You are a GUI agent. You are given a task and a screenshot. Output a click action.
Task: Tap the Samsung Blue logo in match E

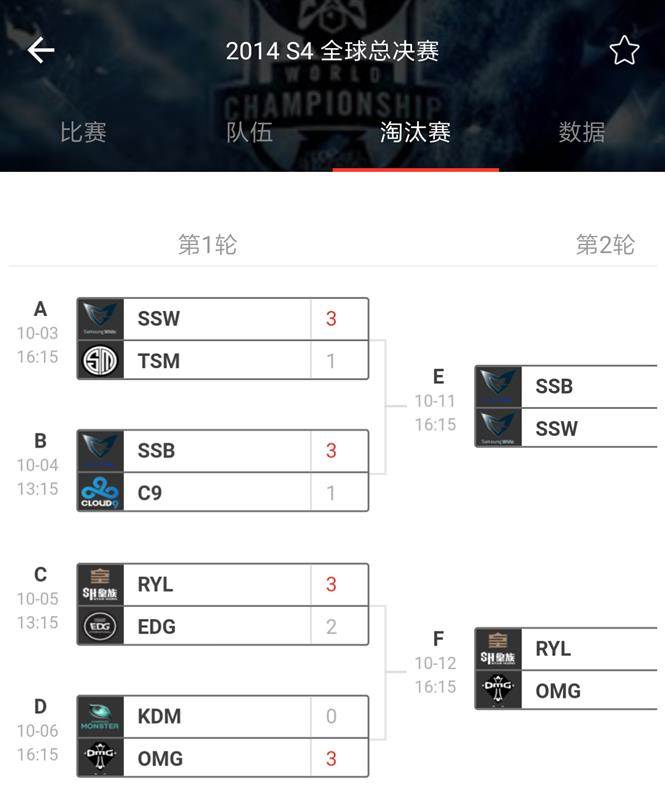(x=498, y=386)
